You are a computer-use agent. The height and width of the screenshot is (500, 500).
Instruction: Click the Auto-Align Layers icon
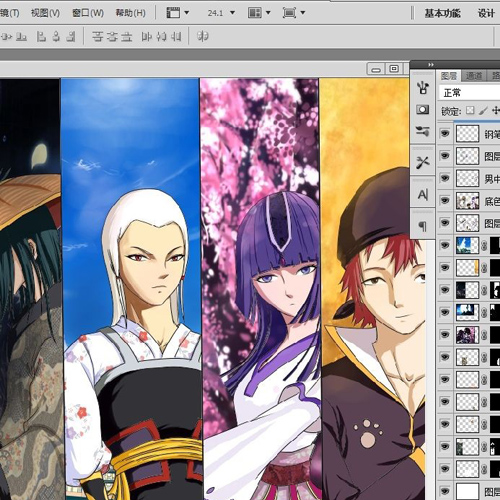click(x=203, y=36)
